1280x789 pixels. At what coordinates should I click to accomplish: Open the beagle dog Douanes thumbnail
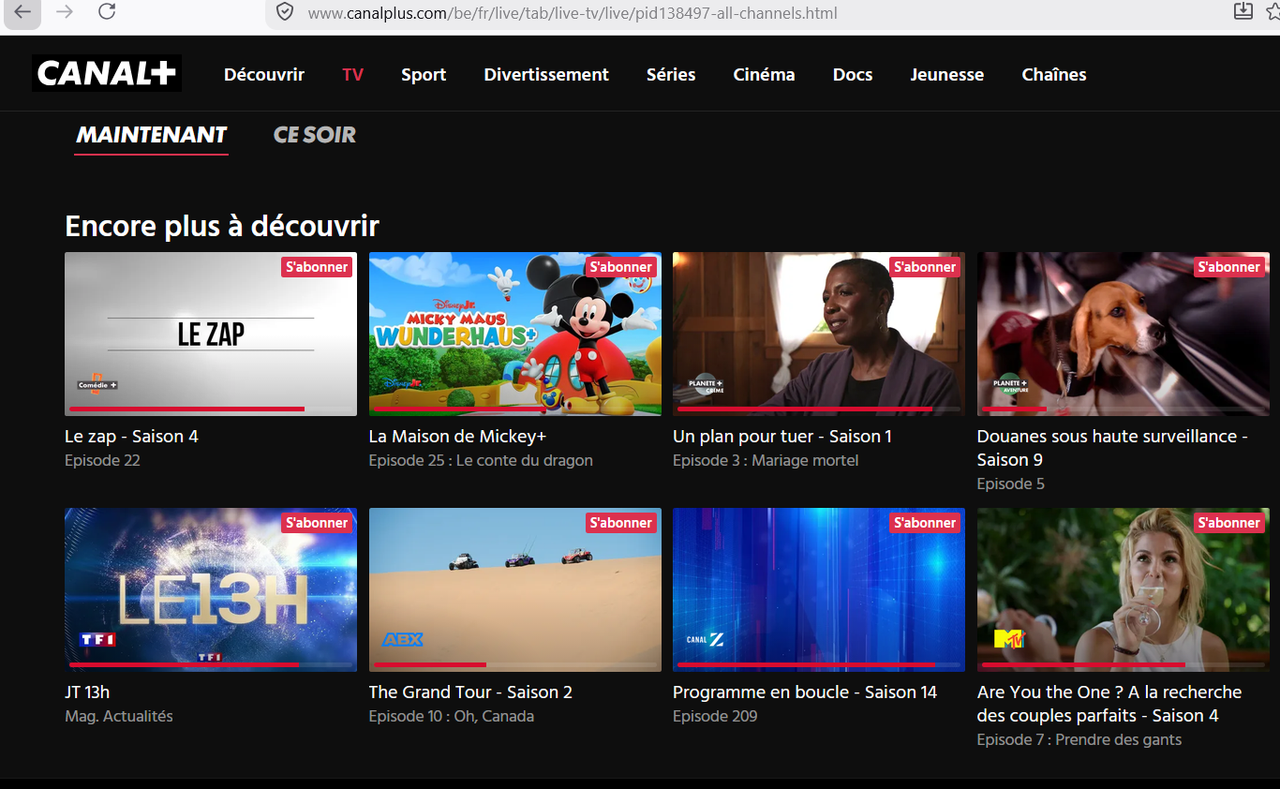coord(1123,334)
